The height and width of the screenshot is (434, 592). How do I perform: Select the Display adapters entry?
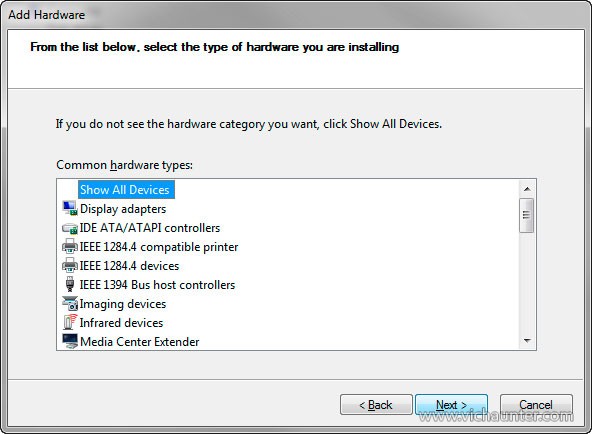[x=123, y=209]
